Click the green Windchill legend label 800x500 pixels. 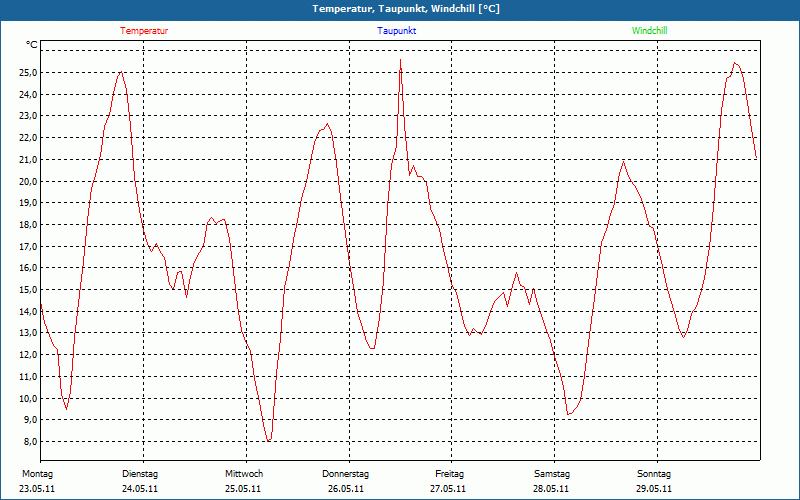pyautogui.click(x=649, y=31)
